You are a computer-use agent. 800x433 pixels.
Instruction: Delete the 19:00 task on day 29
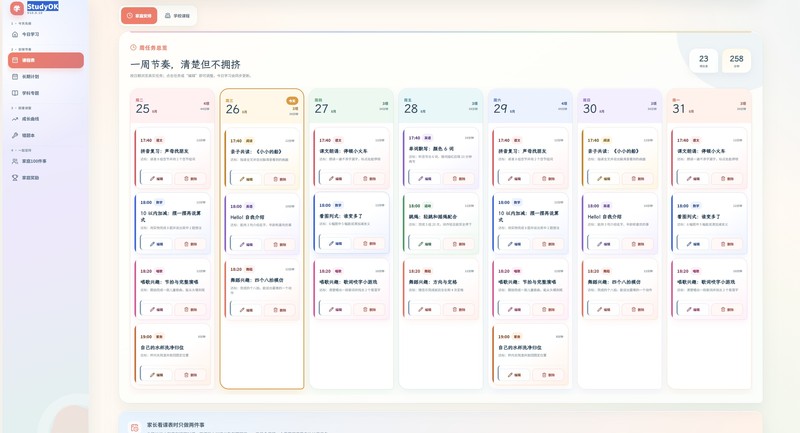pyautogui.click(x=548, y=375)
